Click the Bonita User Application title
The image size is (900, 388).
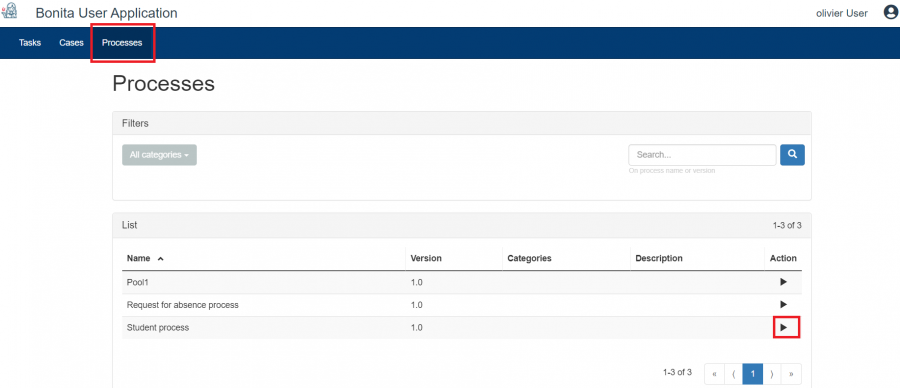point(107,13)
